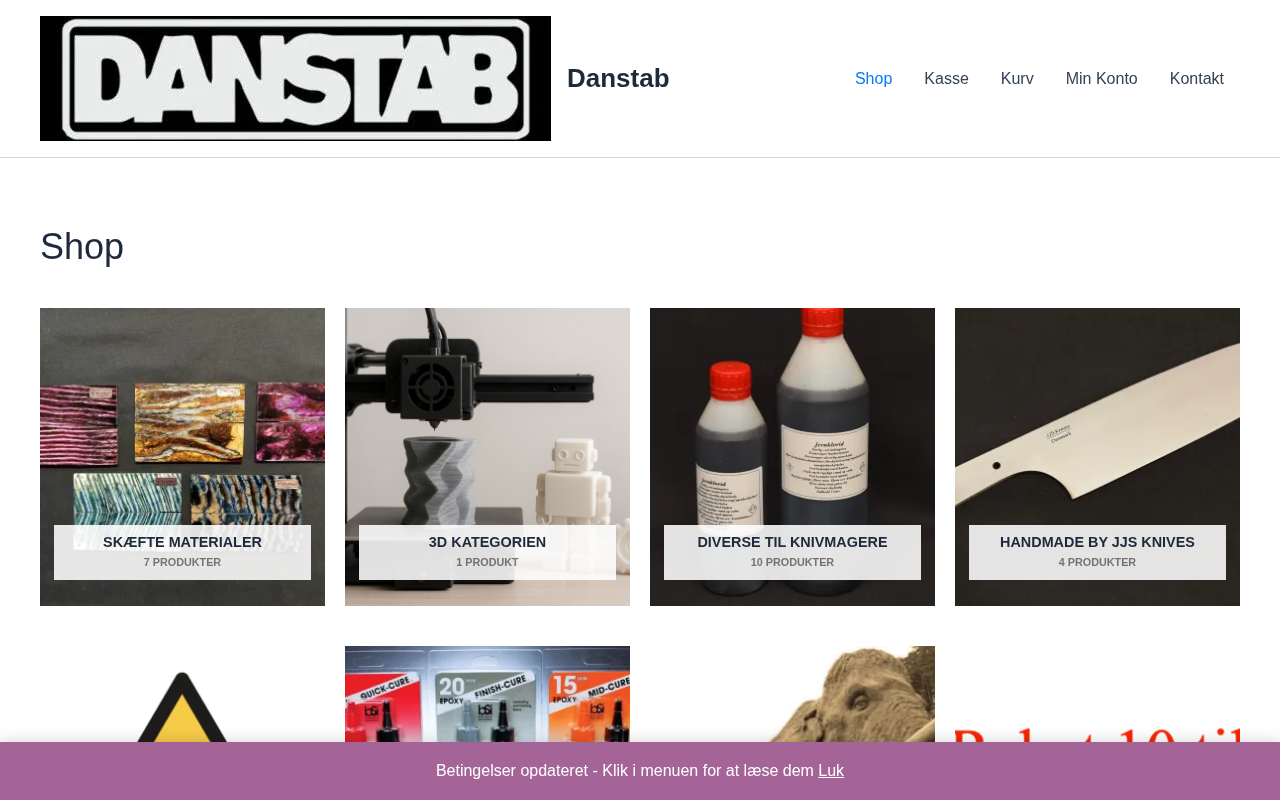The width and height of the screenshot is (1280, 800).
Task: Open the Danstab site title link
Action: (618, 78)
